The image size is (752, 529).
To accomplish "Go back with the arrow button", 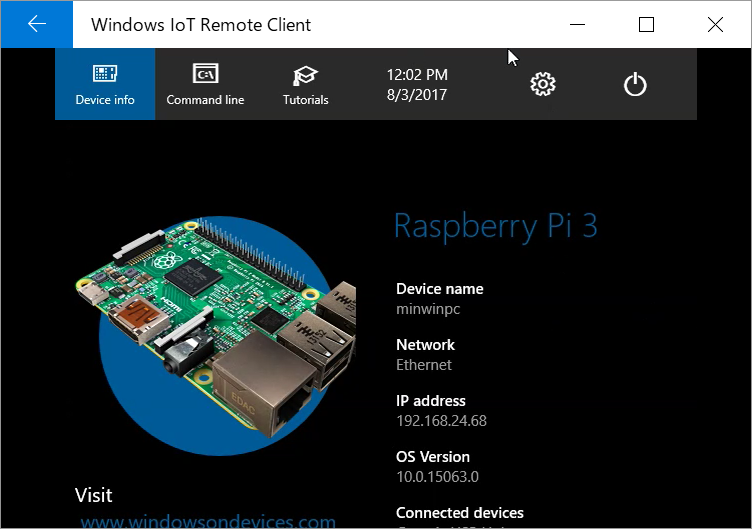I will tap(36, 24).
